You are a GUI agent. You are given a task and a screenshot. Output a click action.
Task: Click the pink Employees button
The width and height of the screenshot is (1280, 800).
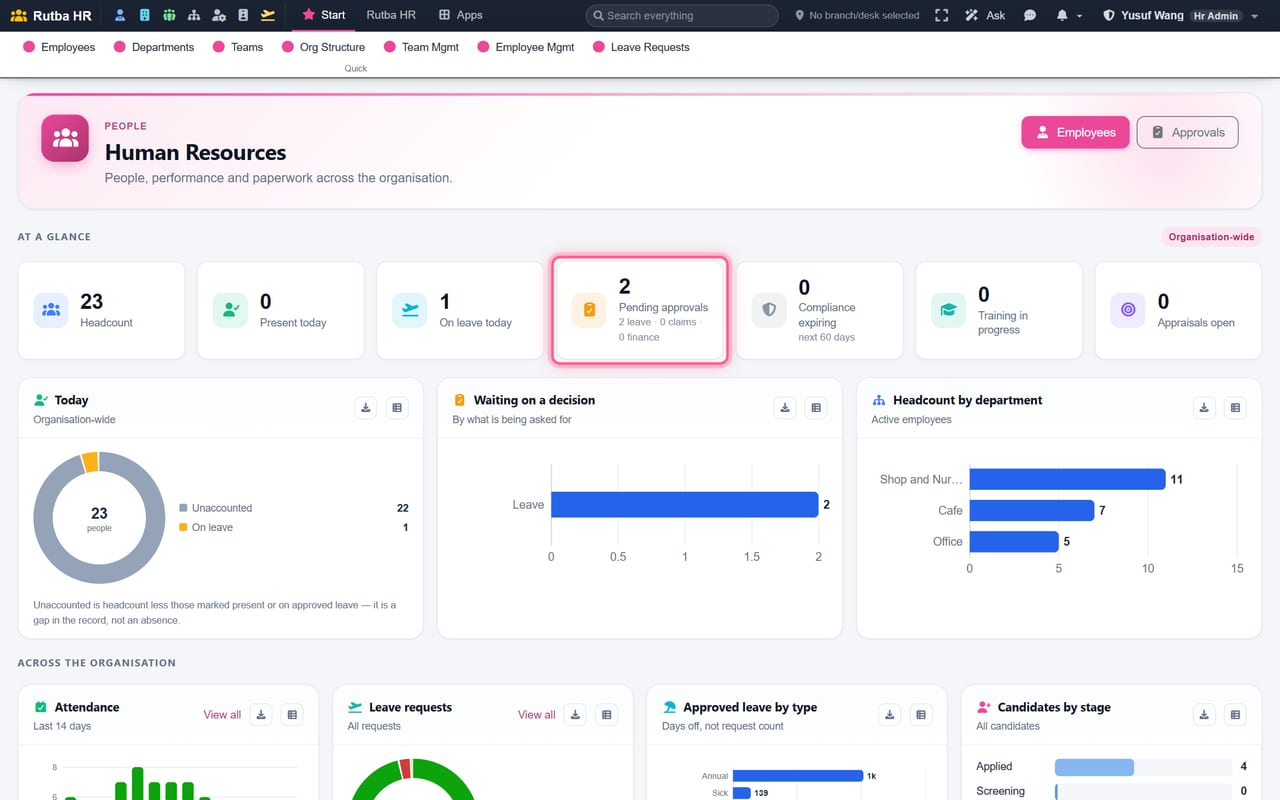[1075, 132]
